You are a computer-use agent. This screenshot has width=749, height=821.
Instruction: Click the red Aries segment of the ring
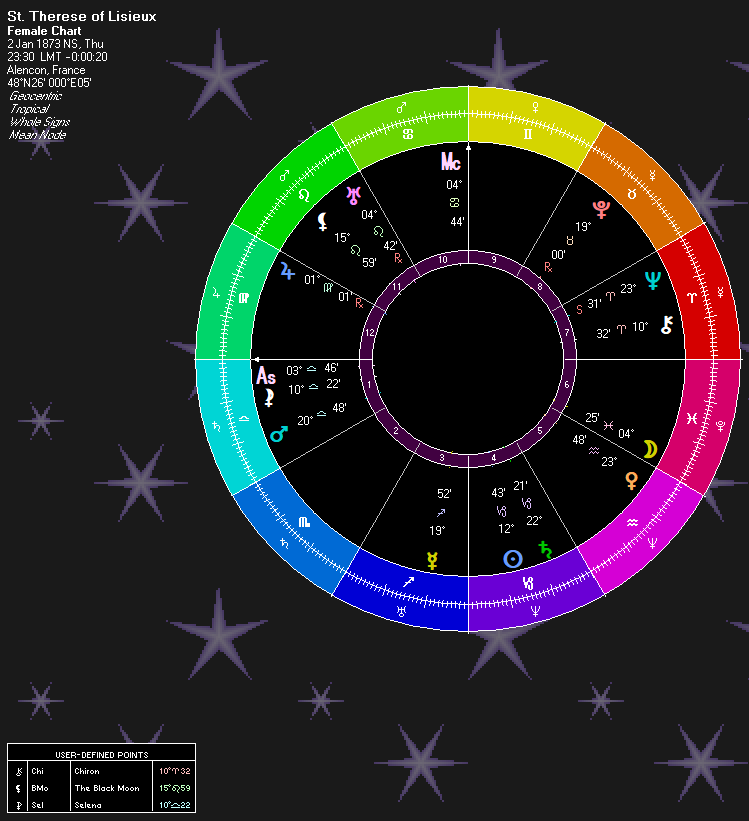697,298
